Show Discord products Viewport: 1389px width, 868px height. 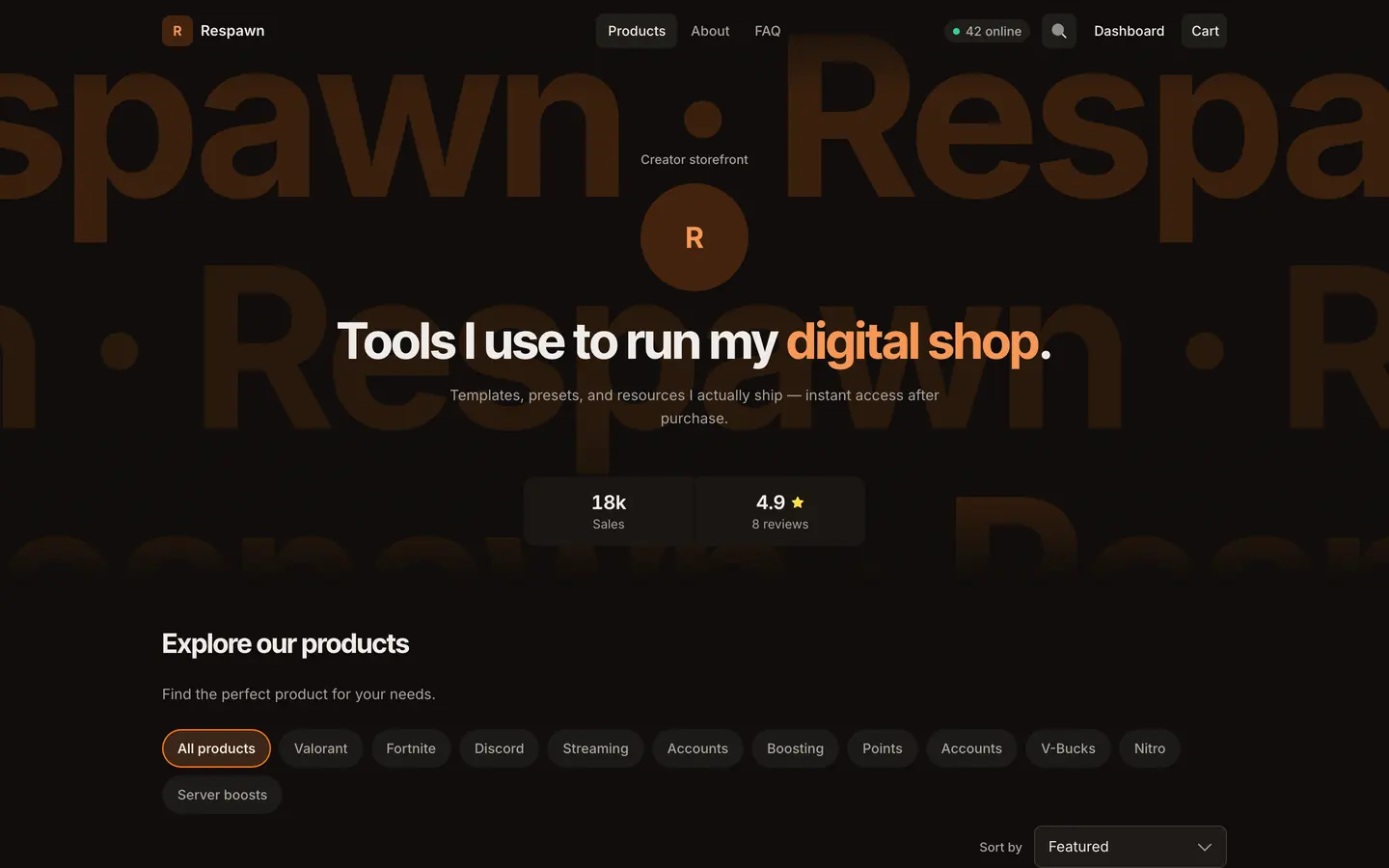click(x=500, y=748)
